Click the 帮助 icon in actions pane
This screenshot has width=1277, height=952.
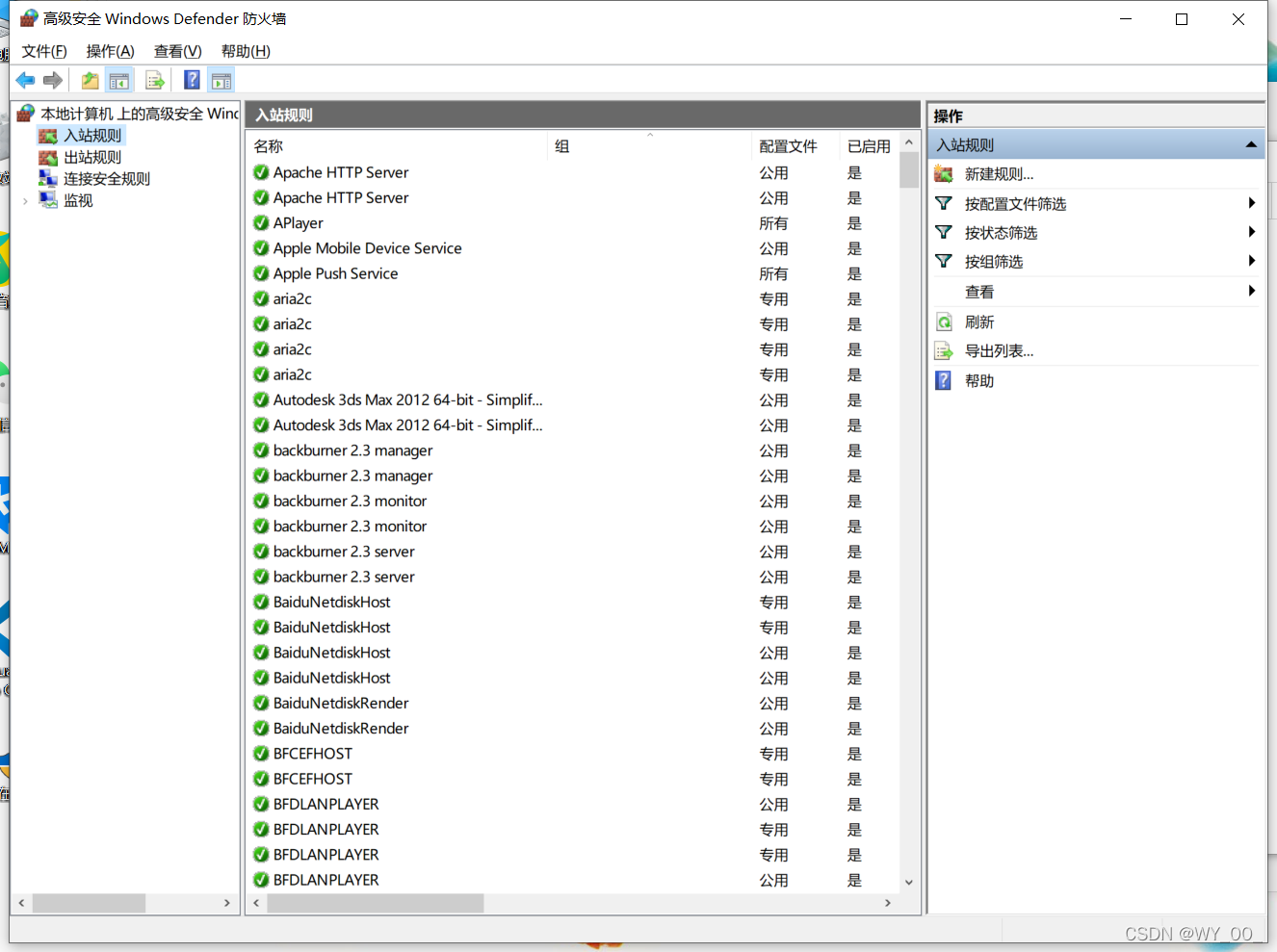click(944, 380)
